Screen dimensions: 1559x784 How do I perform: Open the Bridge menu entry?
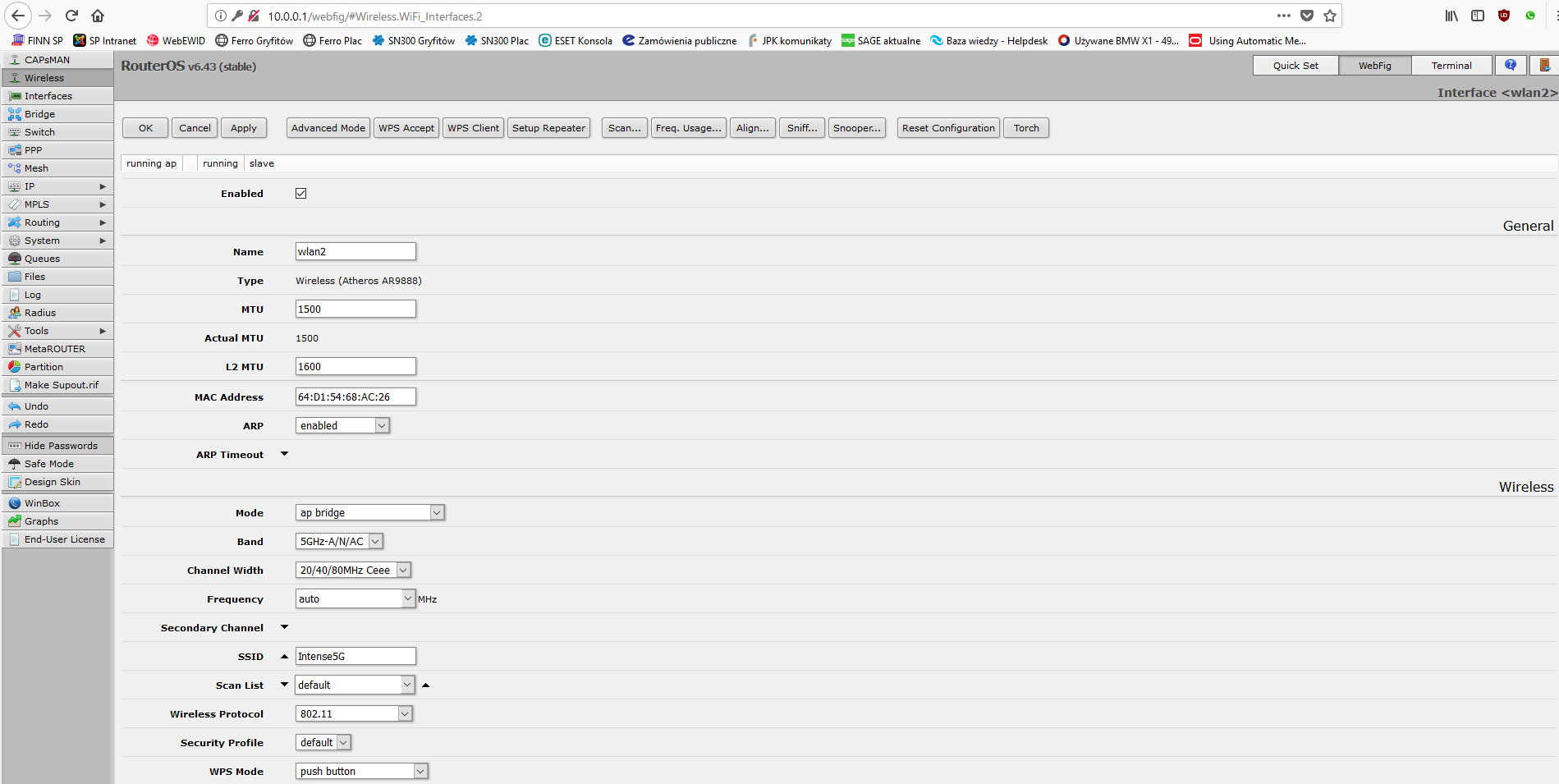[x=57, y=114]
